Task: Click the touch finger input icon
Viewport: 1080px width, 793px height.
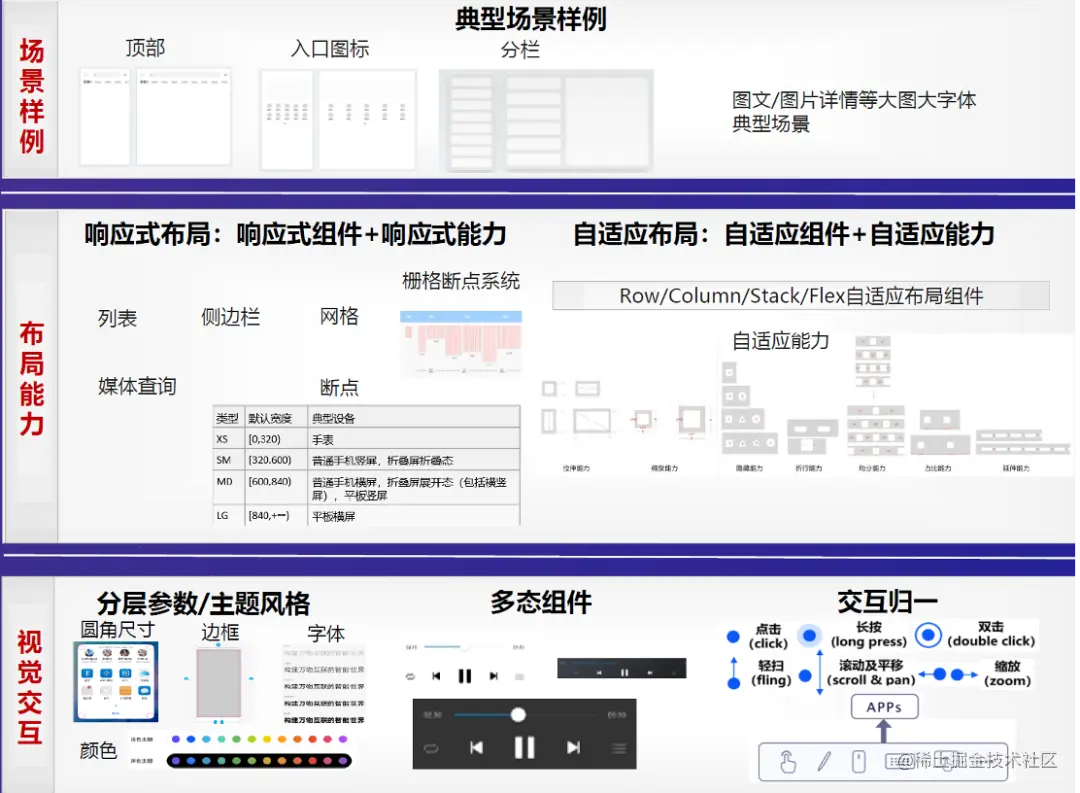Action: (787, 762)
